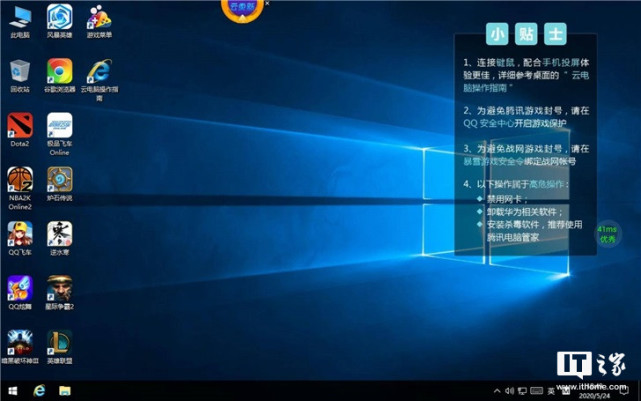Open File Explorer from the taskbar
Screen dimensions: 641x401
[x=65, y=391]
